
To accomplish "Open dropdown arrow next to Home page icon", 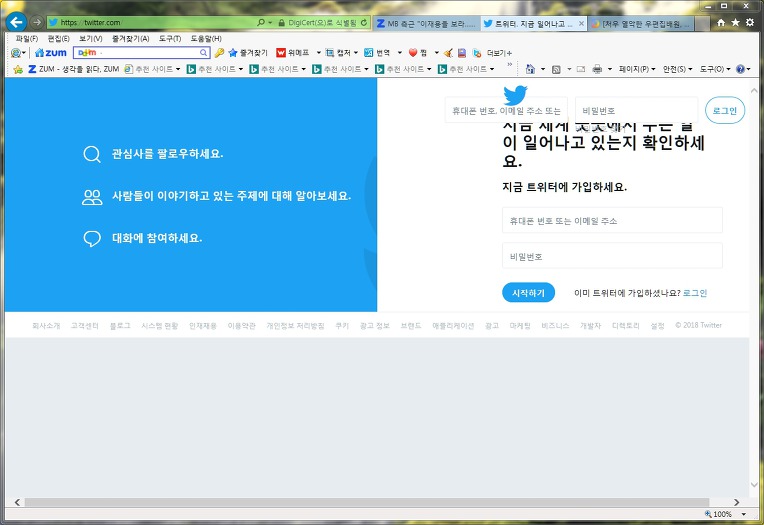I will click(543, 69).
